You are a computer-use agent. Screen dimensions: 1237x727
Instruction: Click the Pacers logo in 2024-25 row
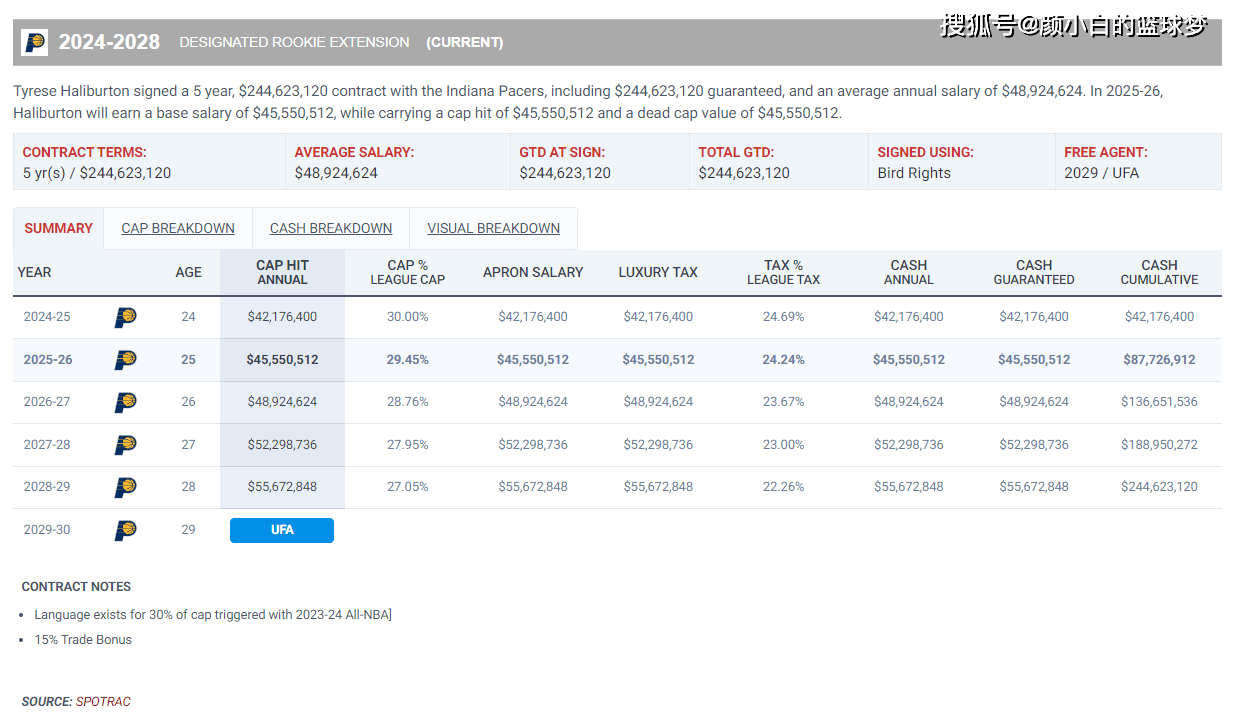tap(125, 317)
